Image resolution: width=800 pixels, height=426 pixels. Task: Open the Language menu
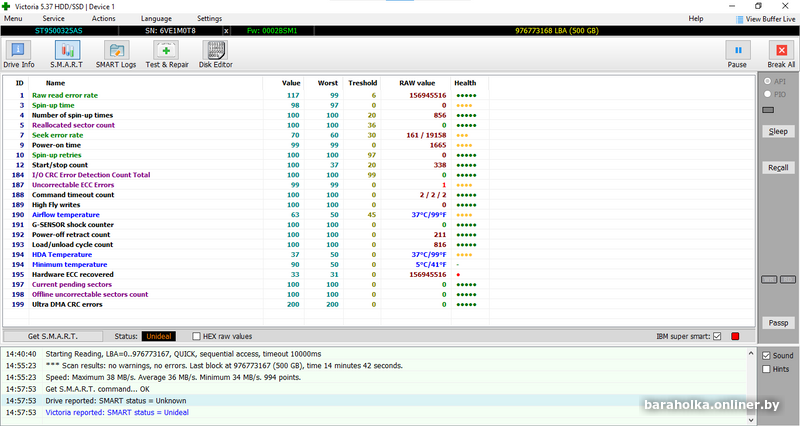pyautogui.click(x=156, y=18)
